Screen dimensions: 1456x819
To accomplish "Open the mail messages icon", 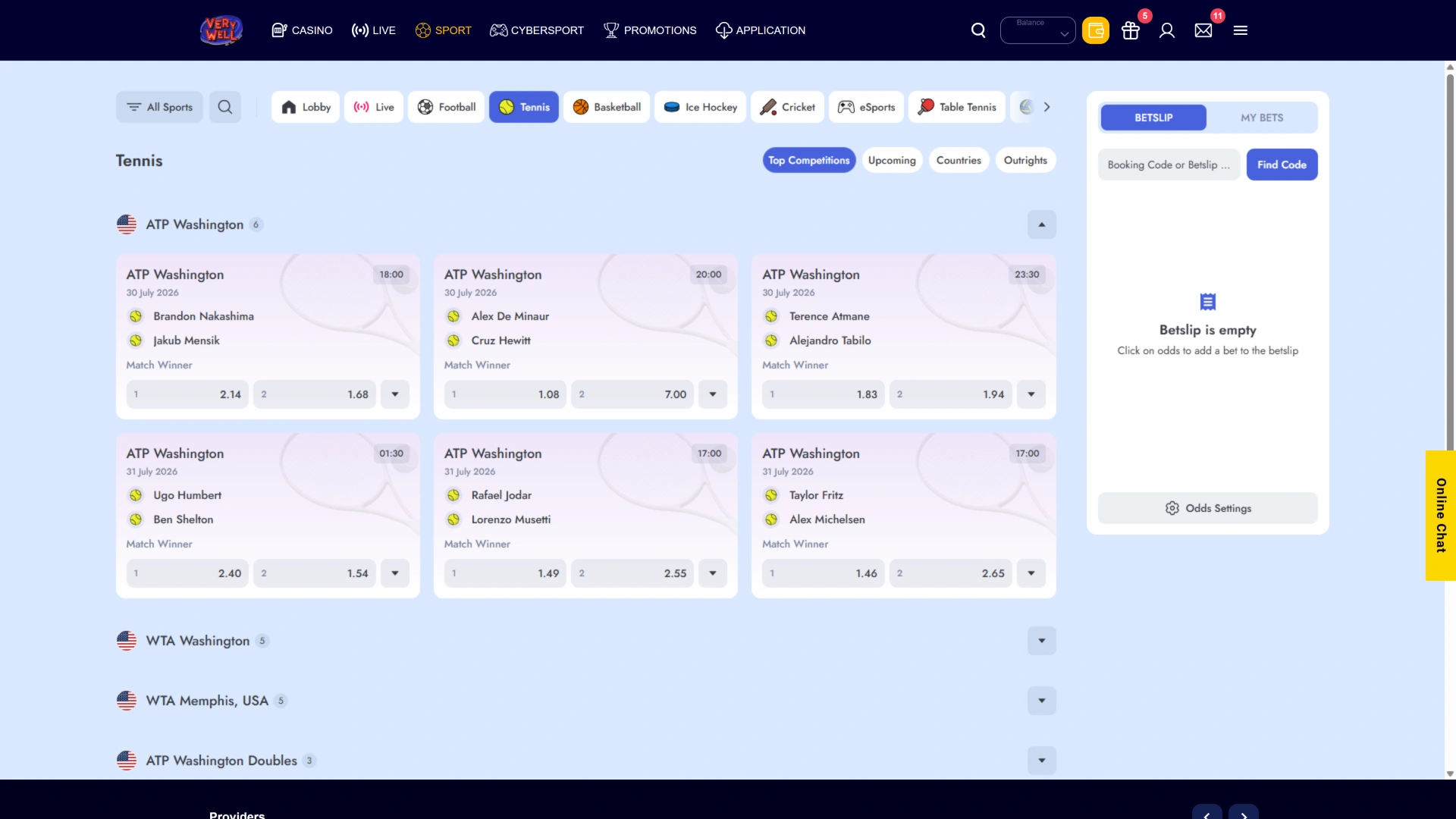I will pyautogui.click(x=1203, y=30).
